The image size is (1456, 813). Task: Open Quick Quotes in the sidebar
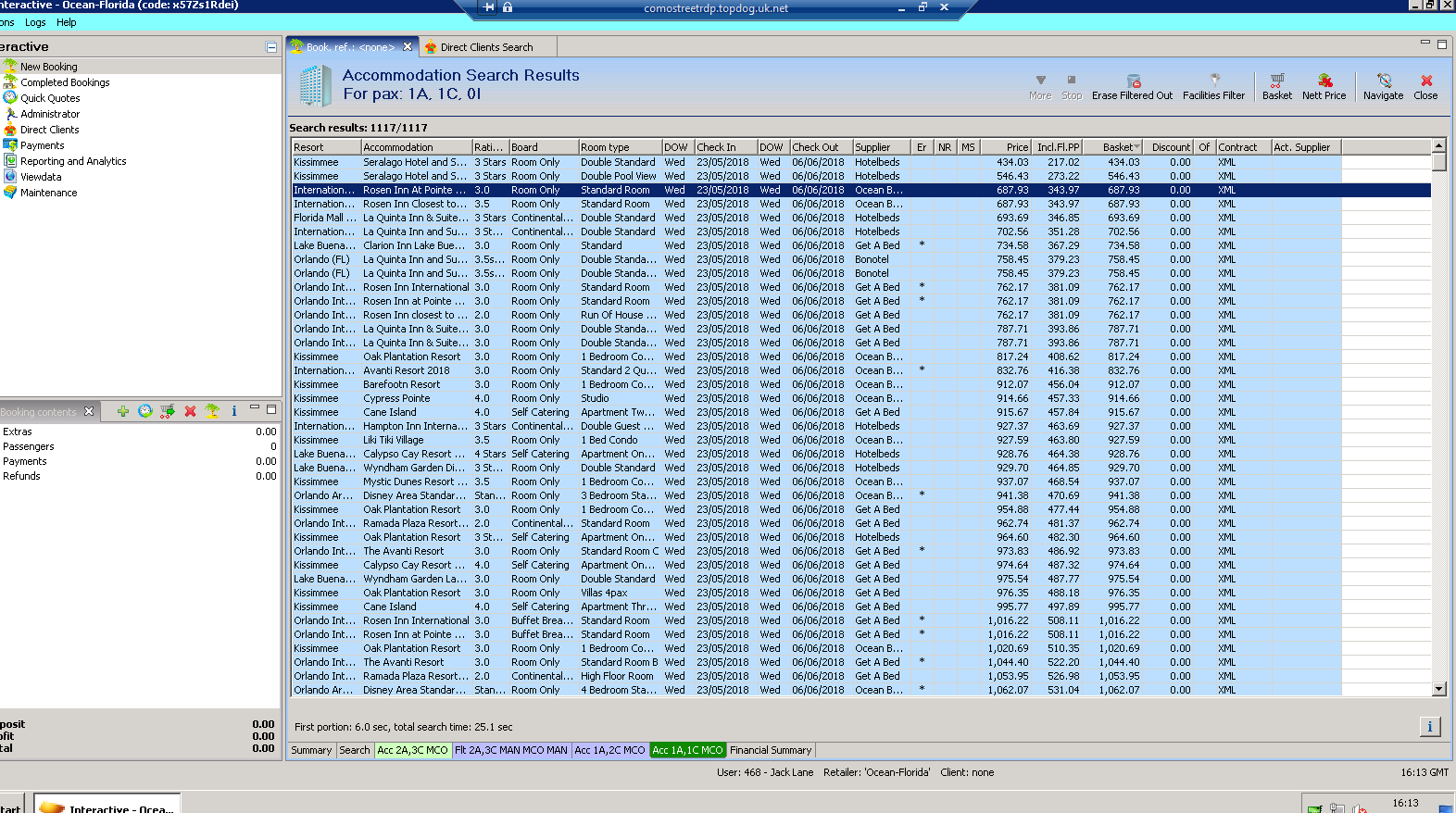50,98
